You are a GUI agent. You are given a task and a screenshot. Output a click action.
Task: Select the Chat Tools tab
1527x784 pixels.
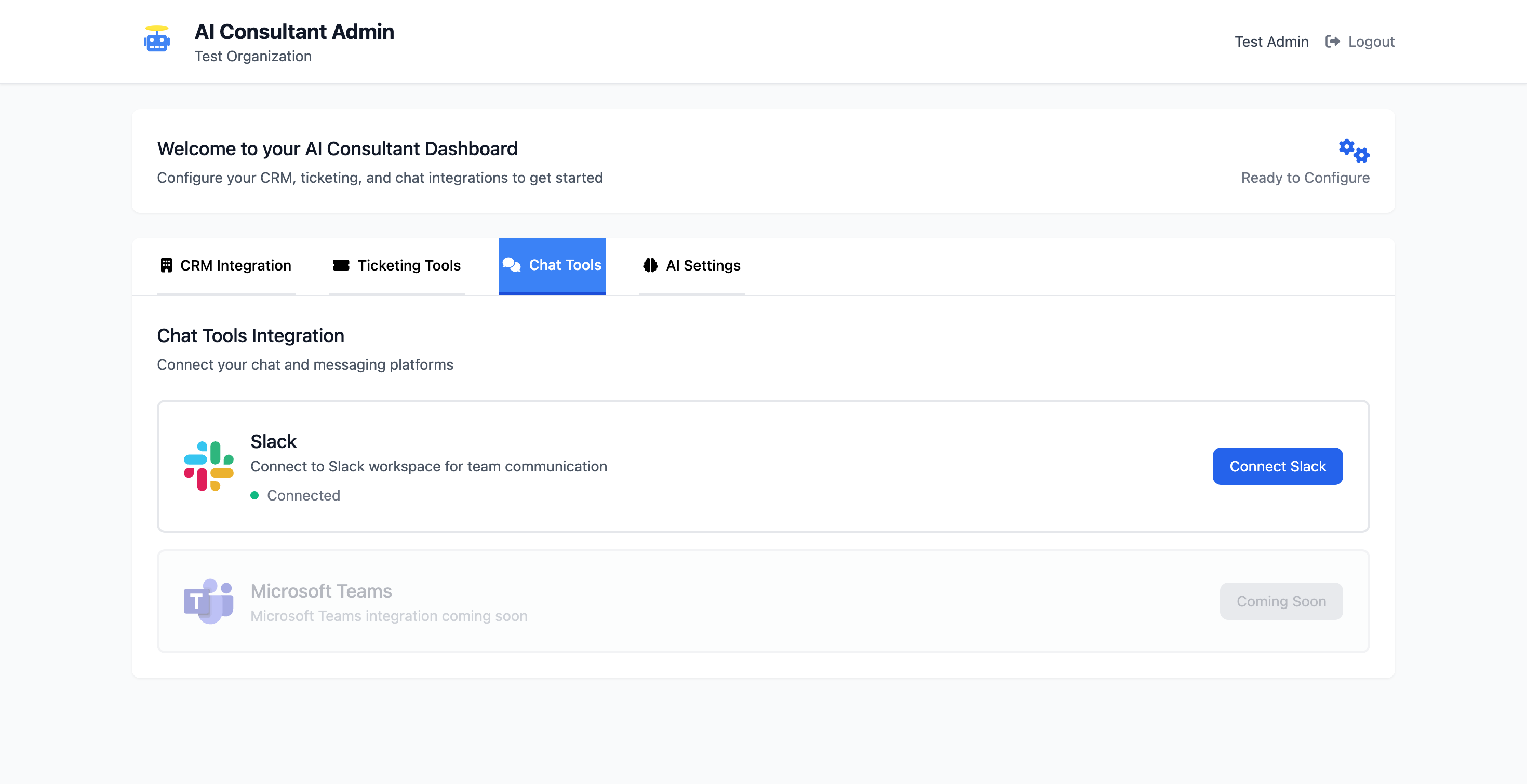pos(552,265)
